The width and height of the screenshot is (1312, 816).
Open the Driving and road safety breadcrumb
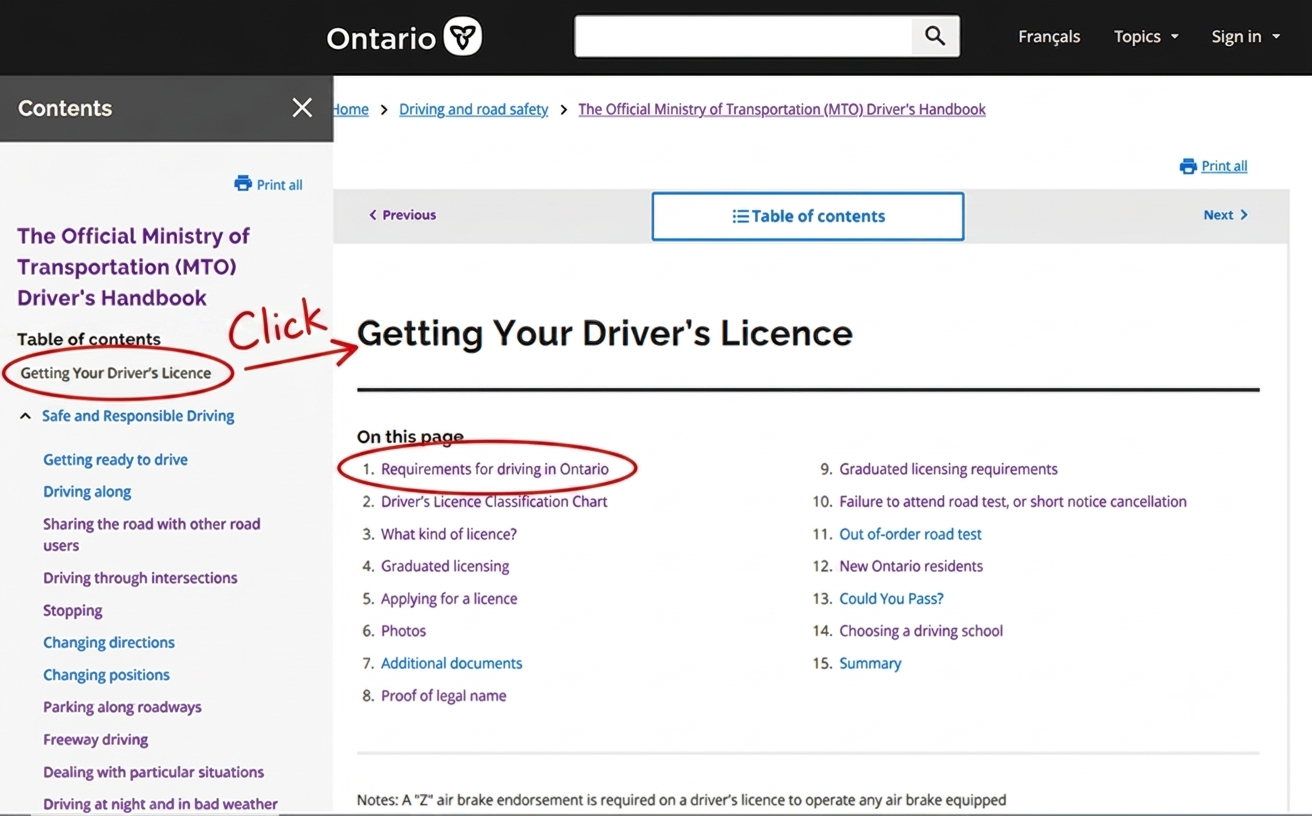point(473,110)
